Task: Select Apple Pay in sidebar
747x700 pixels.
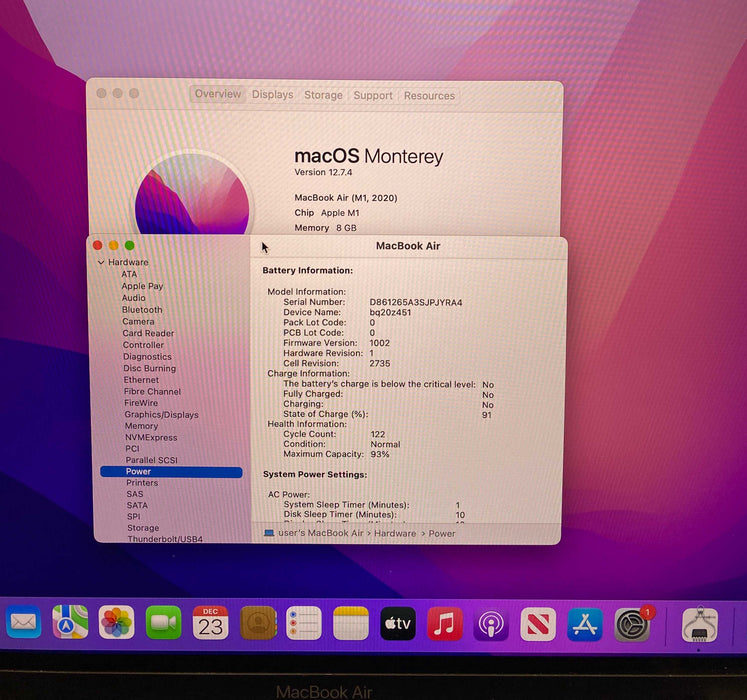Action: tap(142, 286)
